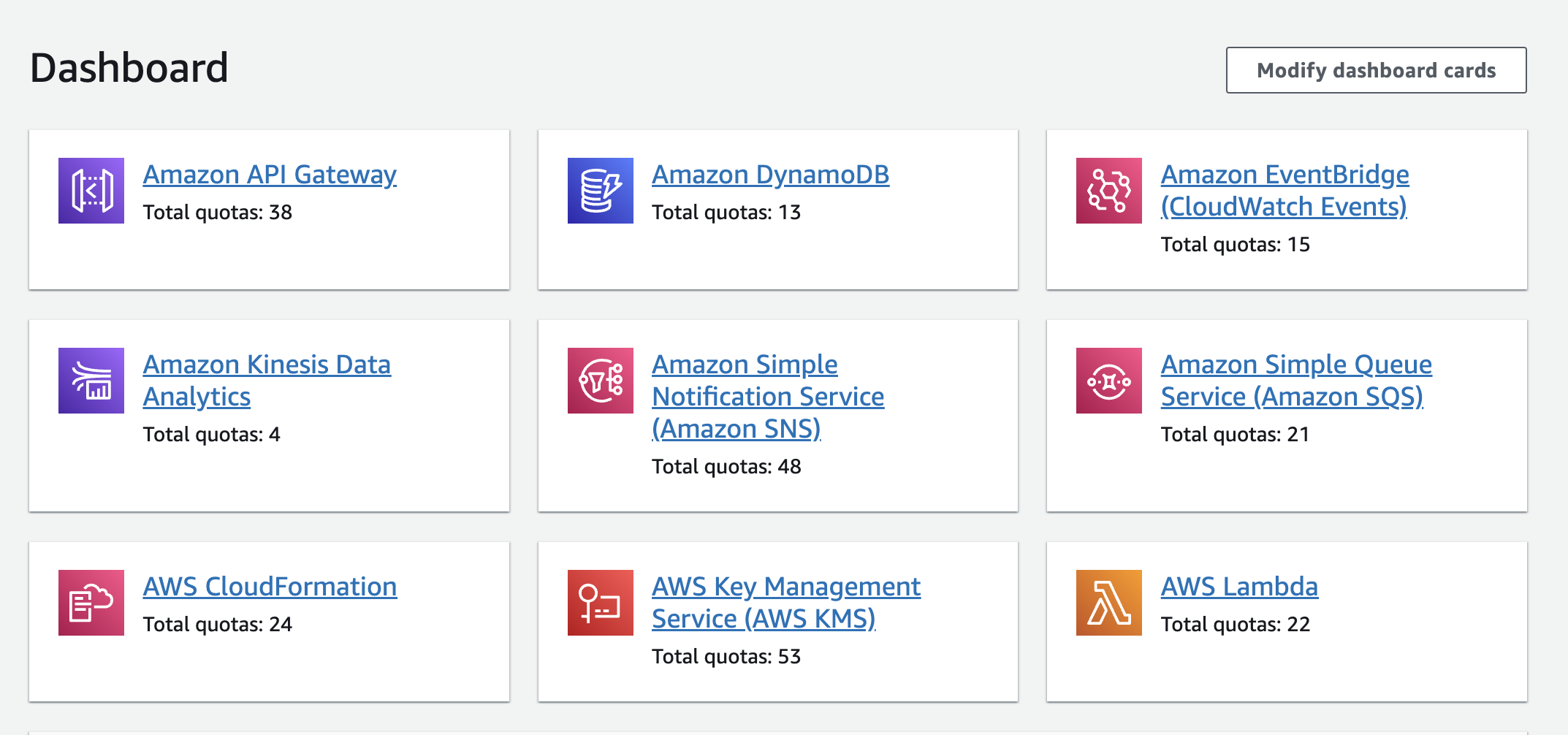Go to Amazon Simple Notification Service link
Viewport: 1568px width, 735px height.
click(768, 397)
